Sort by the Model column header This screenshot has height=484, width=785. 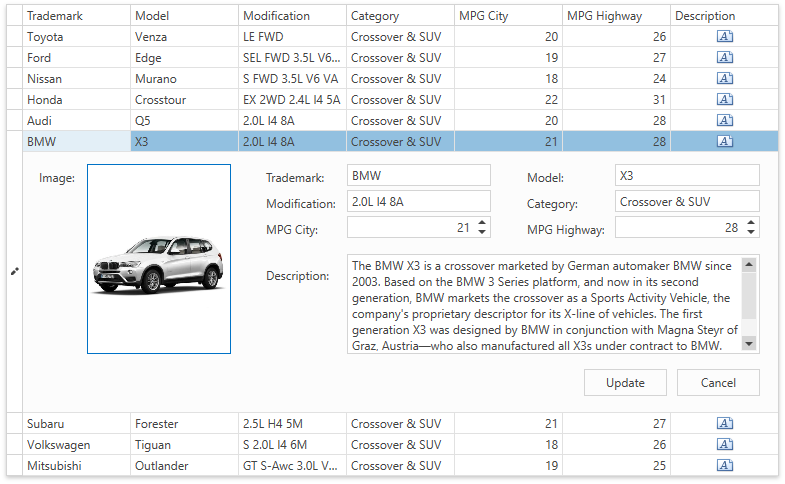tap(184, 16)
